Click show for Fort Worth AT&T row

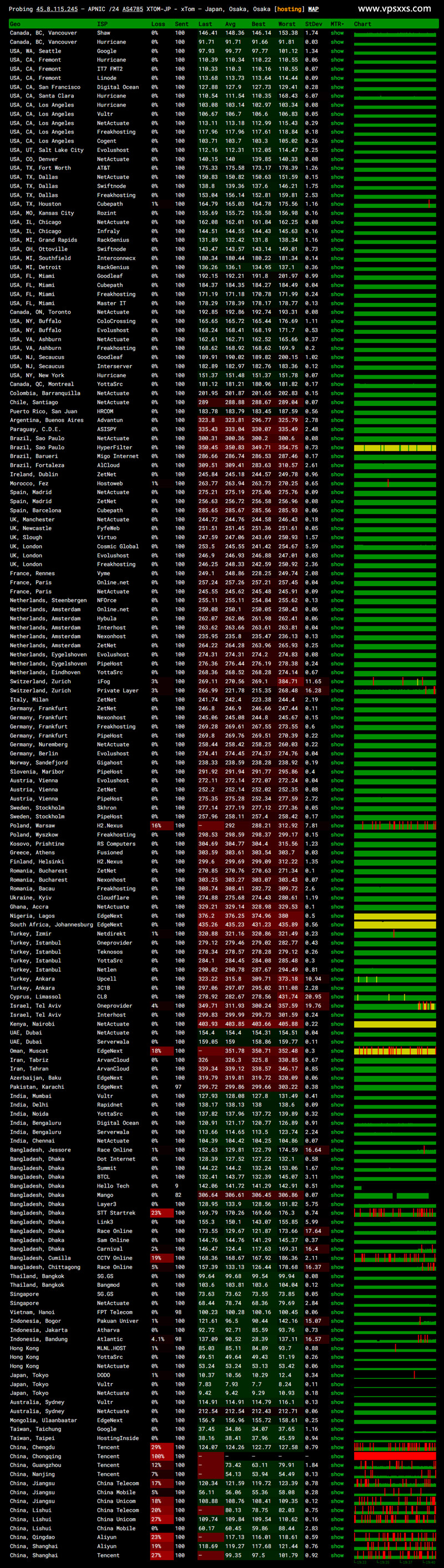[x=337, y=168]
